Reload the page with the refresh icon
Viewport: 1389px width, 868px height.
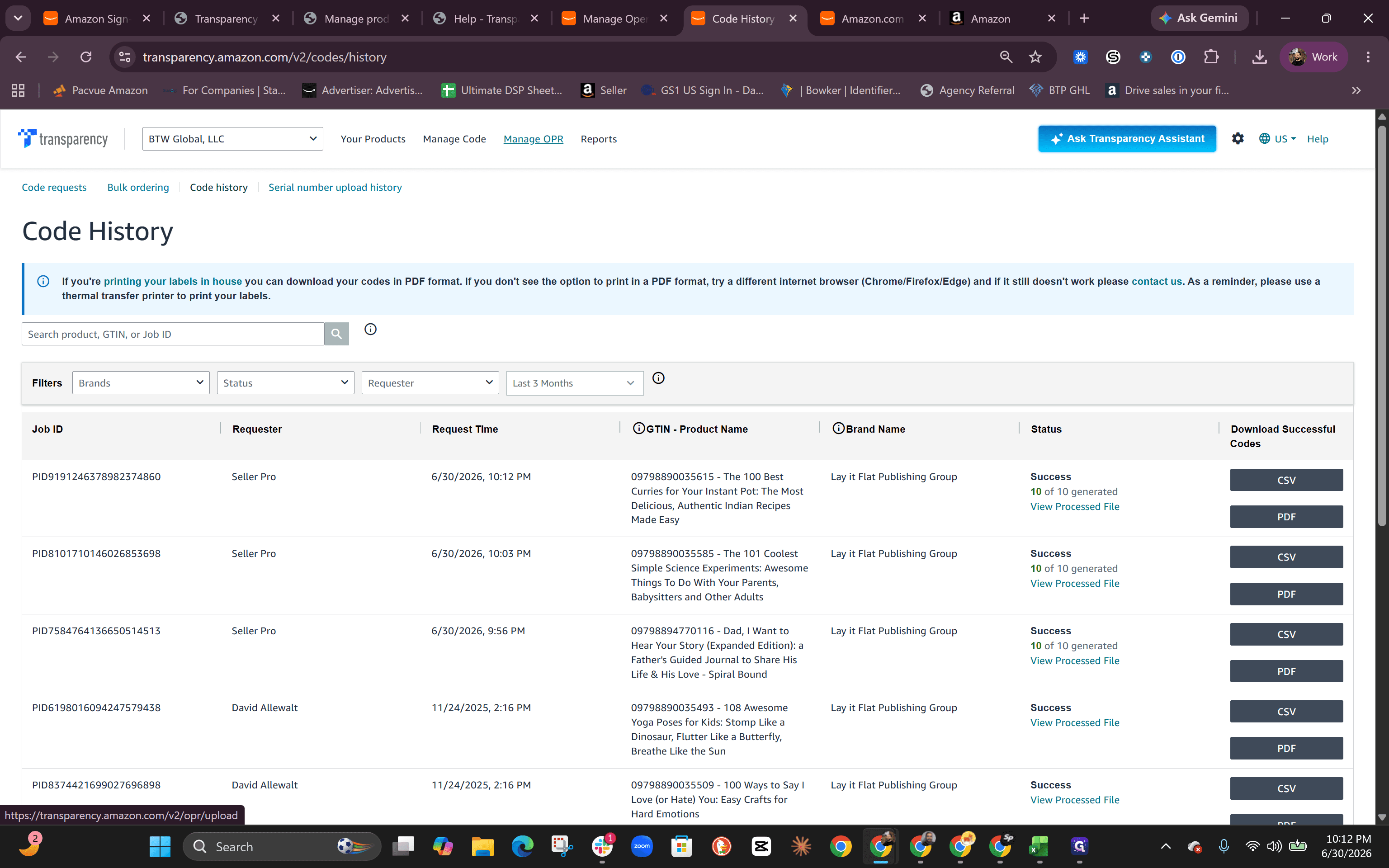86,57
